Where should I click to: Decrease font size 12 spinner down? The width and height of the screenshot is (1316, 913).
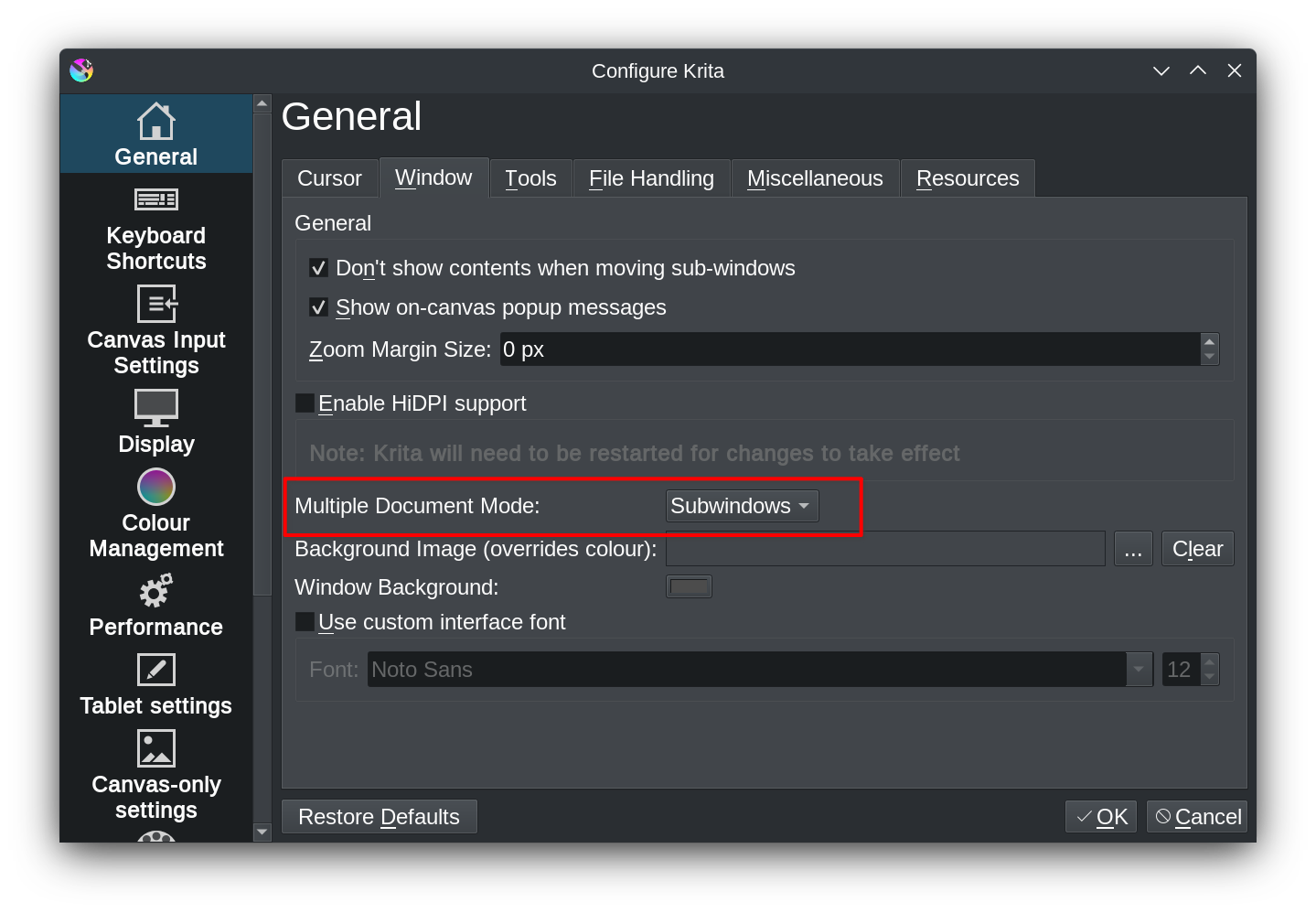[1210, 677]
